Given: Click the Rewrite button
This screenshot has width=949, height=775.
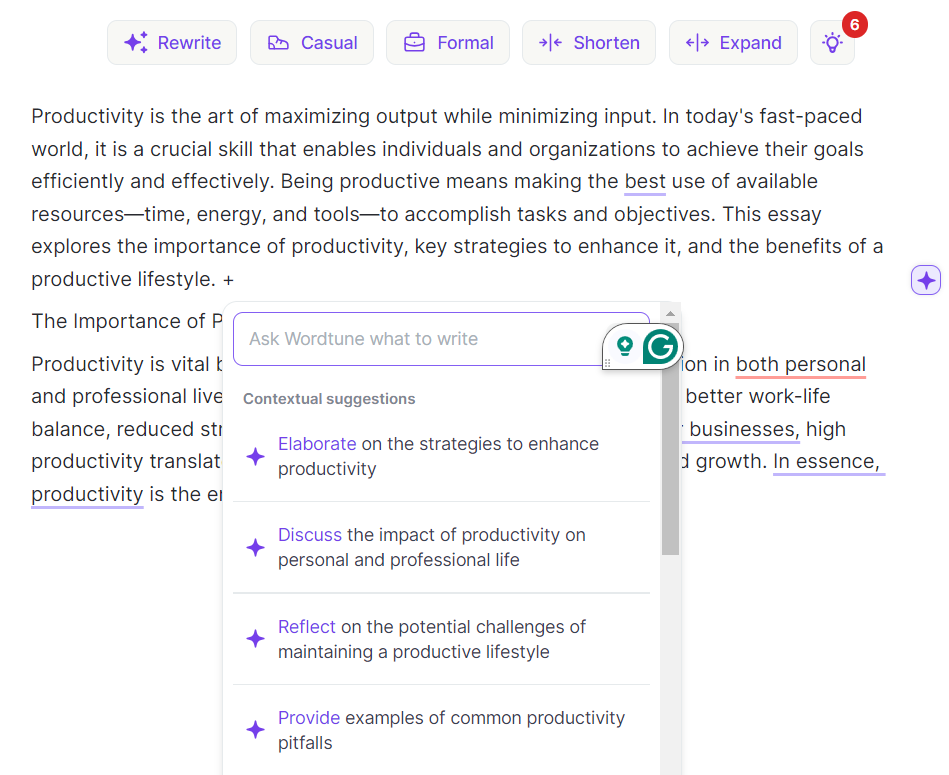Looking at the screenshot, I should [x=172, y=43].
